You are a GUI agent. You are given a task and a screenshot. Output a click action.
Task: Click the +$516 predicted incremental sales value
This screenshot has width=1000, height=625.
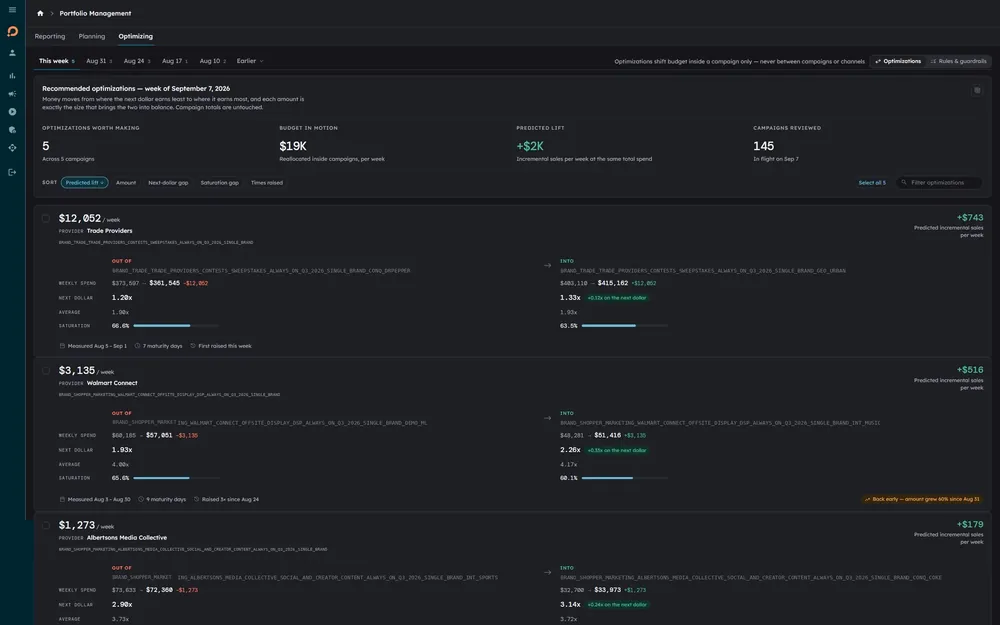(969, 370)
